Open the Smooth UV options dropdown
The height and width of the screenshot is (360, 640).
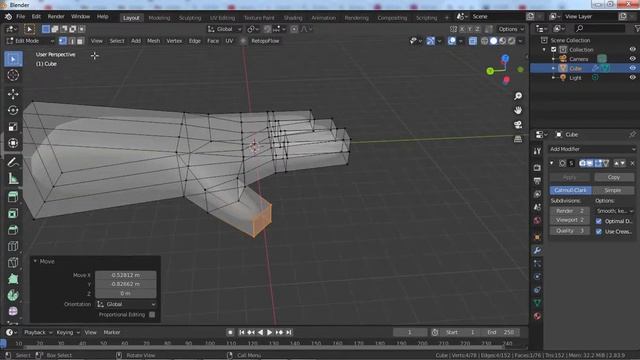615,211
